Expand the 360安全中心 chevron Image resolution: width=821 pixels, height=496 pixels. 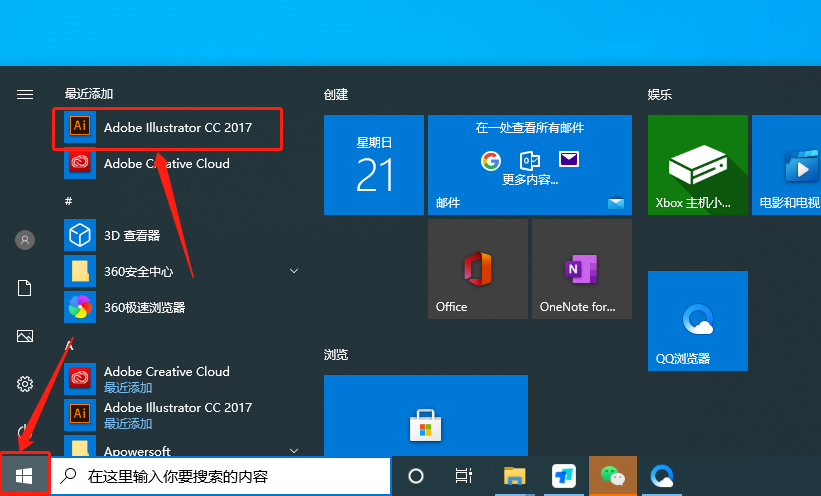tap(294, 271)
